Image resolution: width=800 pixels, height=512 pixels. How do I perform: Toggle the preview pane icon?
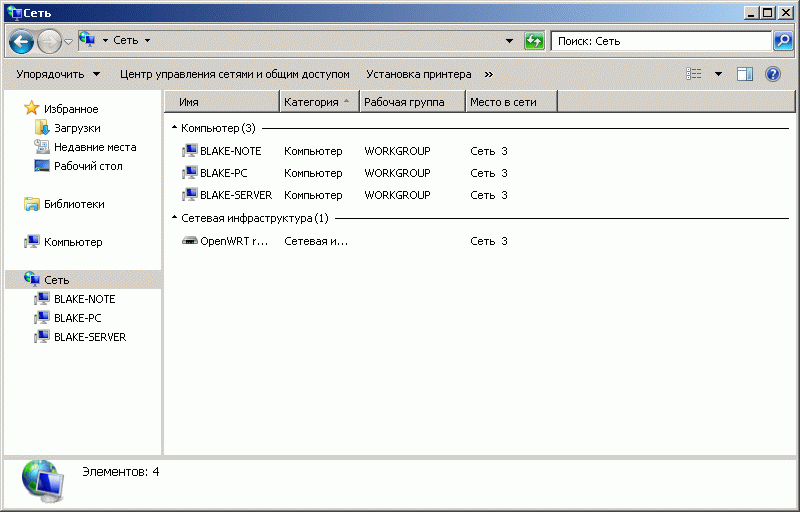744,74
